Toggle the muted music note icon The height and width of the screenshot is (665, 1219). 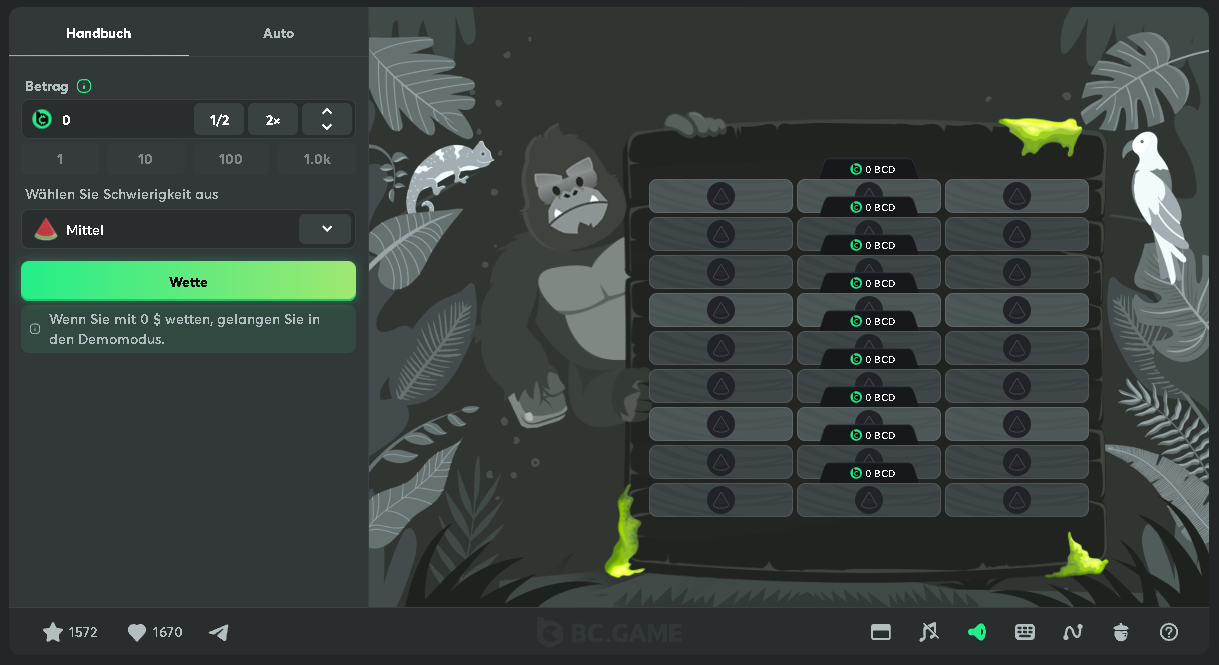929,632
